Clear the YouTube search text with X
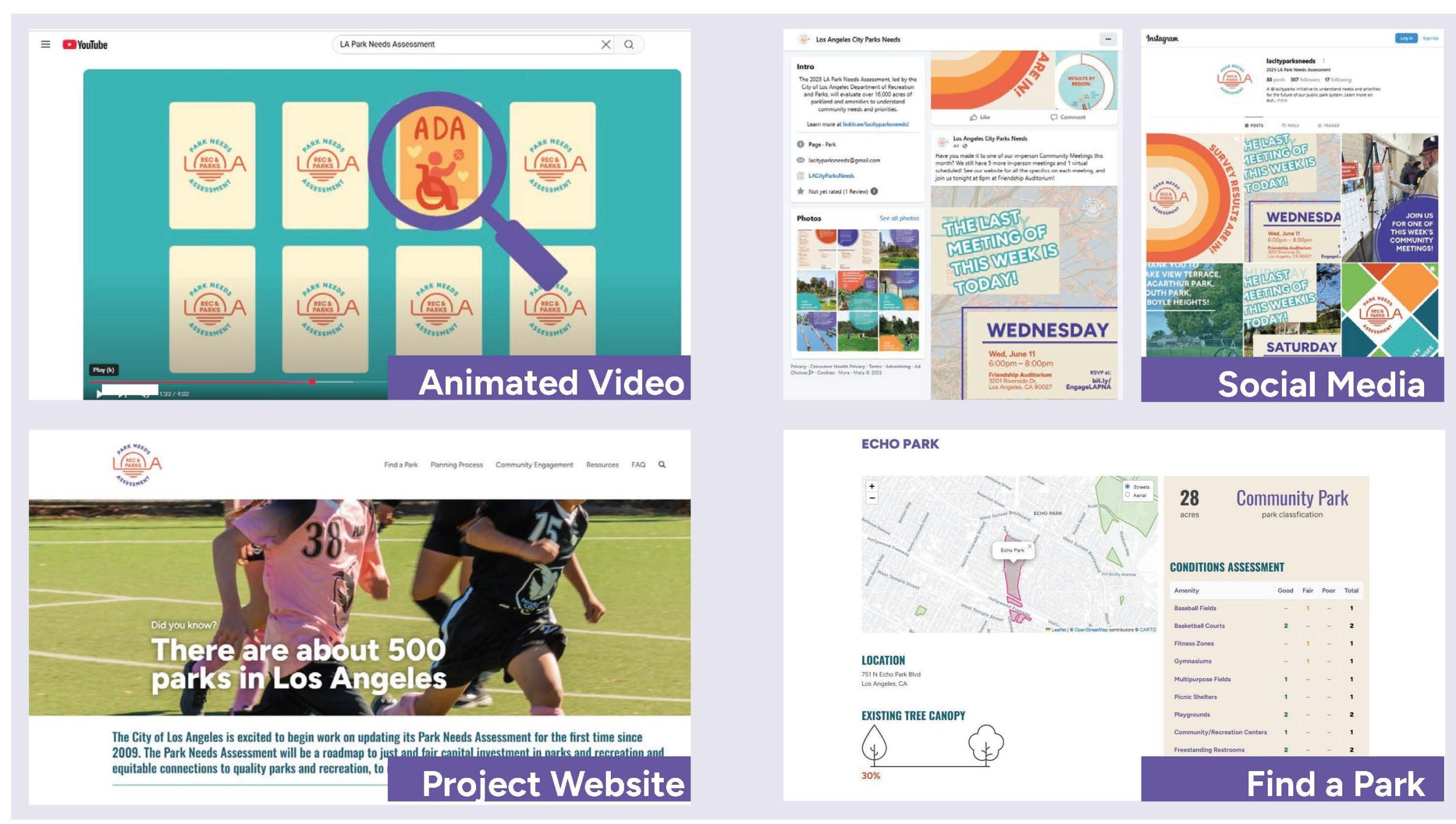 click(606, 44)
